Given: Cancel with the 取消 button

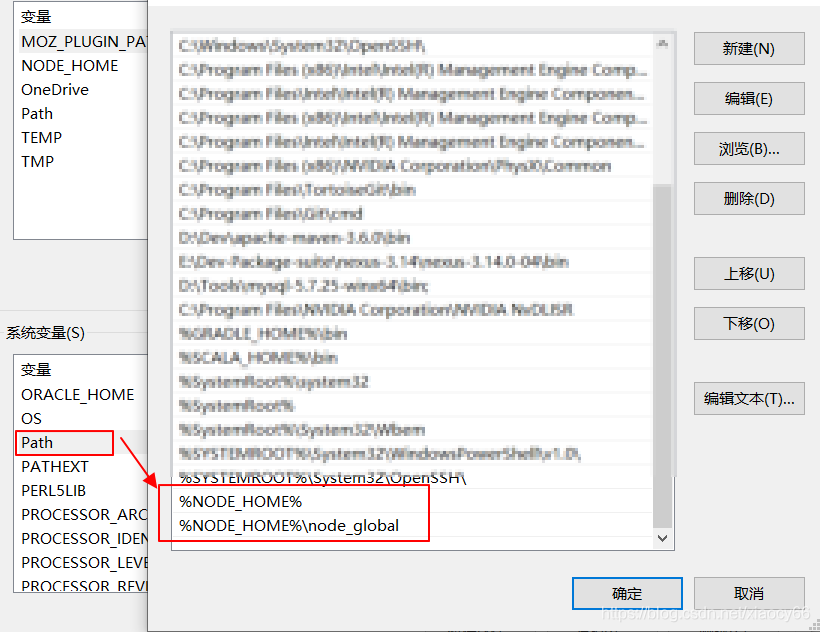Looking at the screenshot, I should pyautogui.click(x=749, y=593).
